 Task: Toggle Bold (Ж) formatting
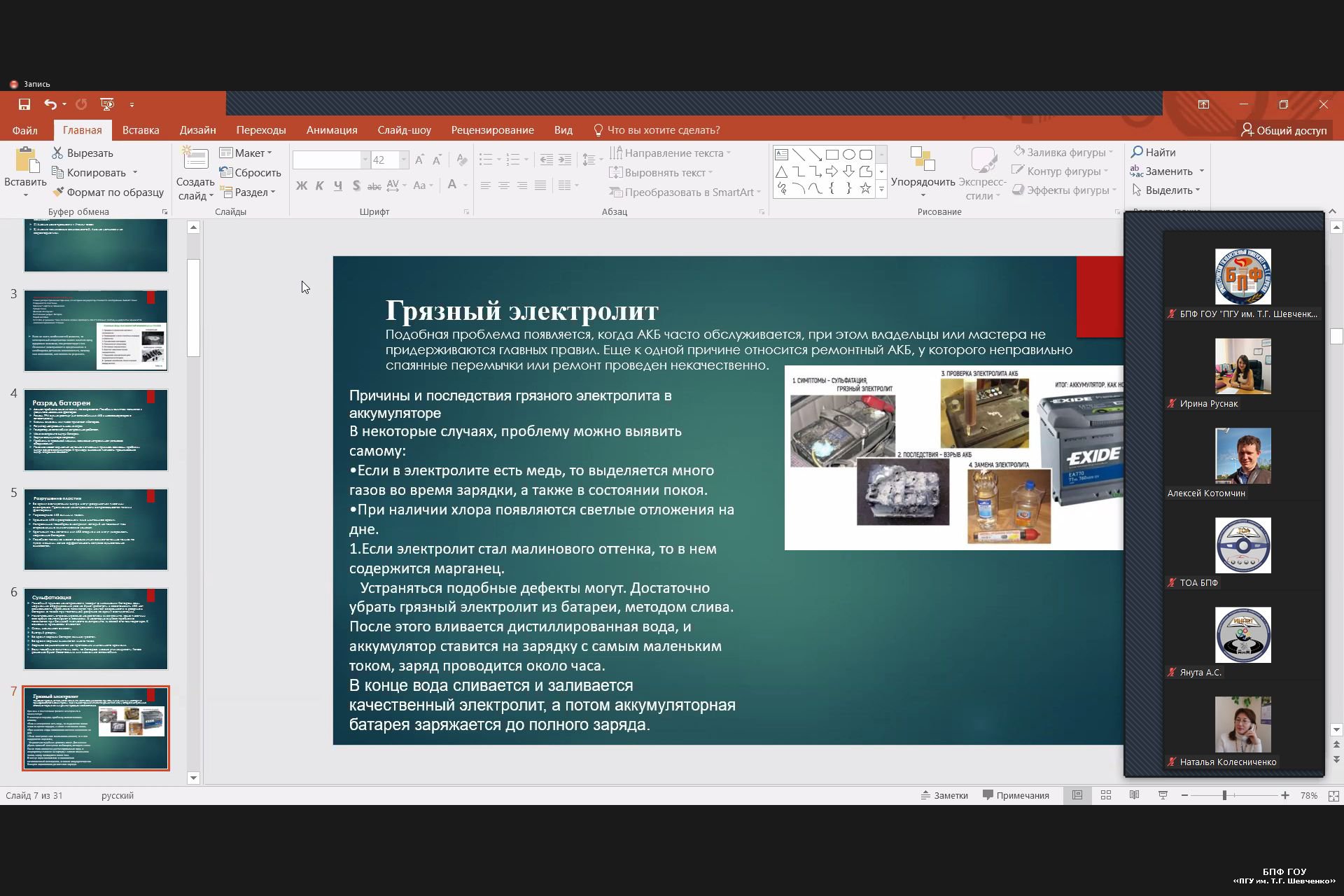pos(302,185)
